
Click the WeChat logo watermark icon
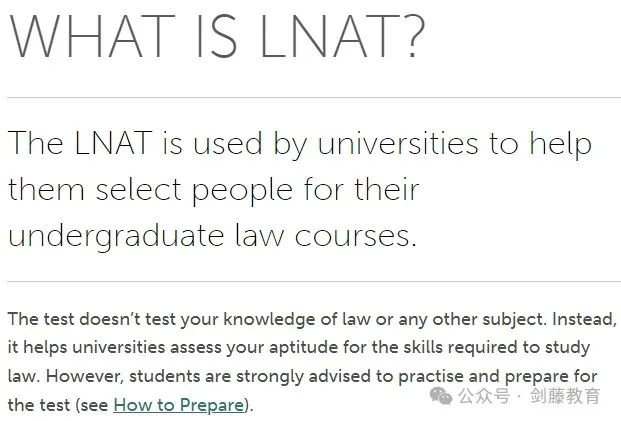click(441, 396)
